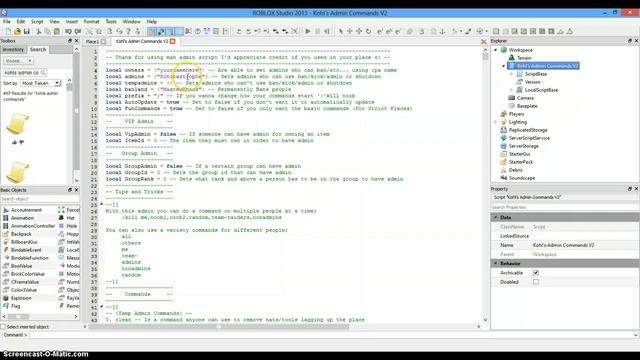Select second script thumbnail in Toolbox
This screenshot has height=360, width=640.
17,173
